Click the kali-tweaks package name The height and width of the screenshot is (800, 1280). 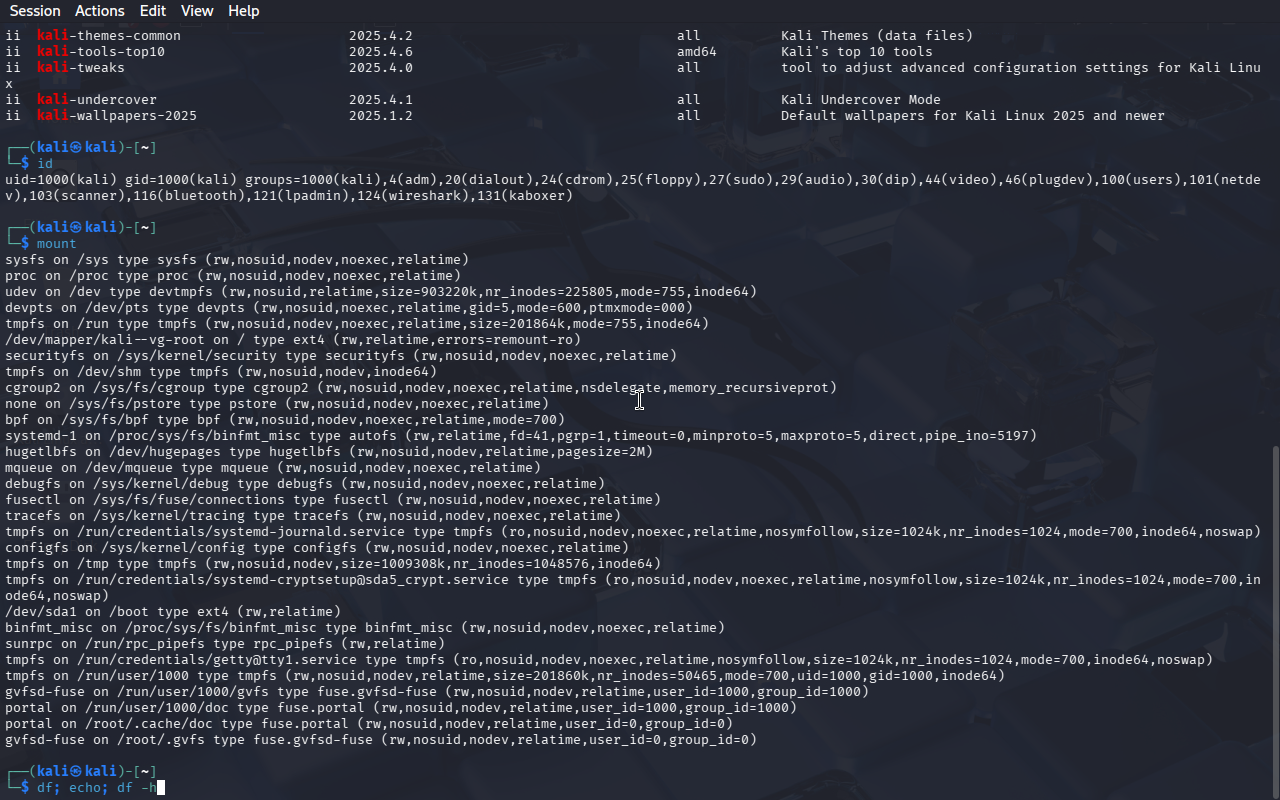click(80, 68)
